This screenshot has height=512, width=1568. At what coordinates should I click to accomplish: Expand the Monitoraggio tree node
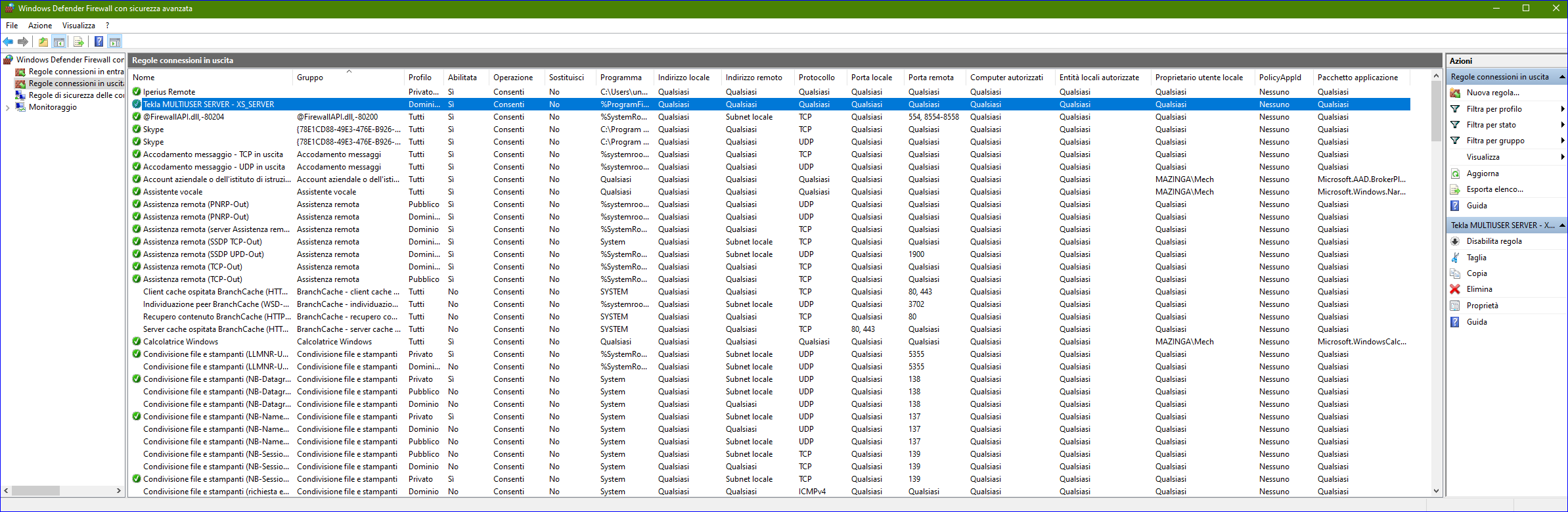tap(7, 108)
